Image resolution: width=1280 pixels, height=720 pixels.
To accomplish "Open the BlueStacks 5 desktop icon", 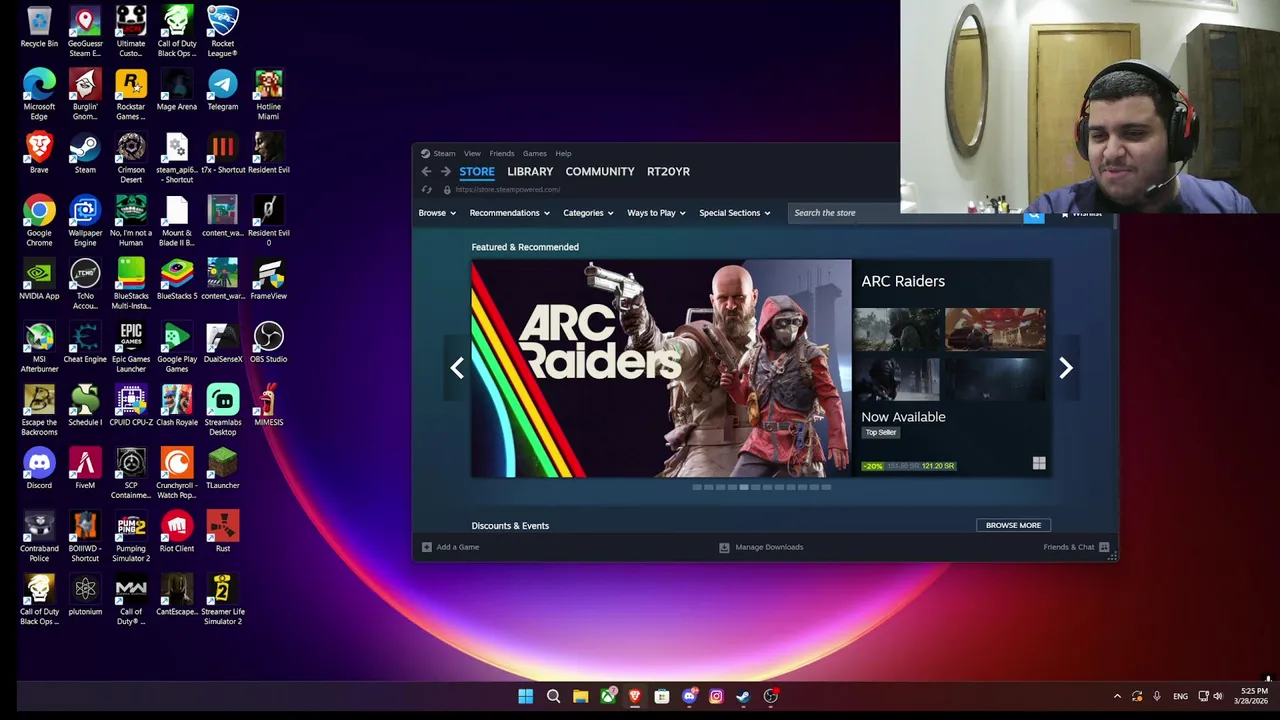I will point(177,279).
